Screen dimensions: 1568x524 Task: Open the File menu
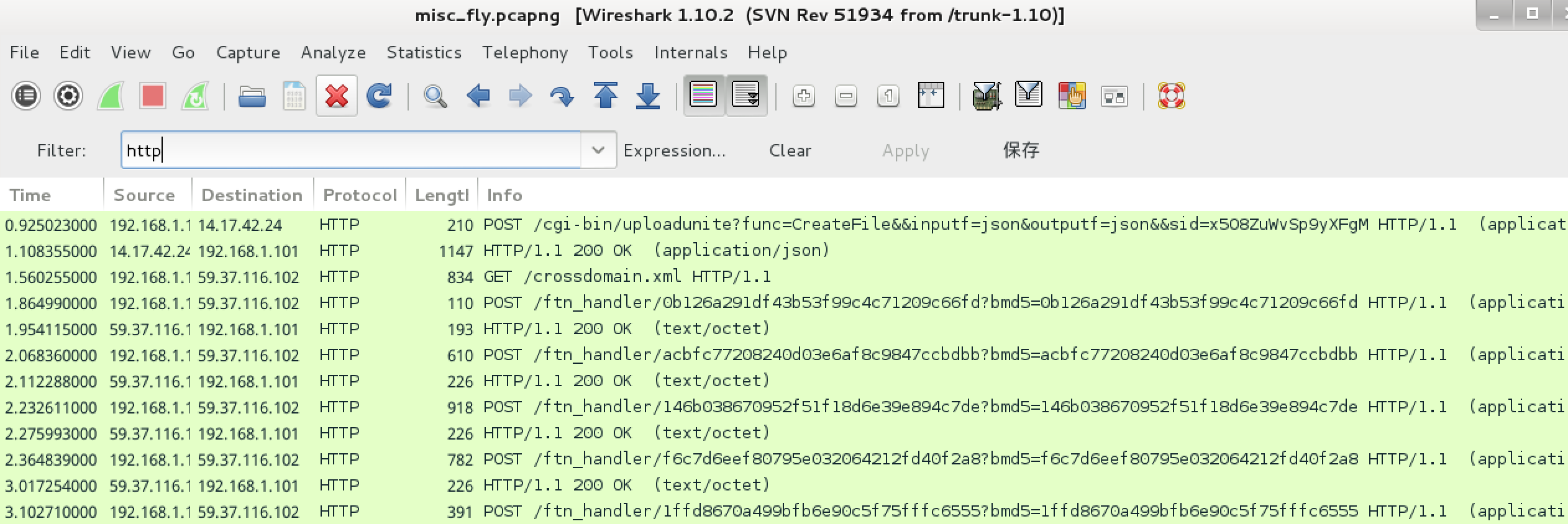(24, 53)
